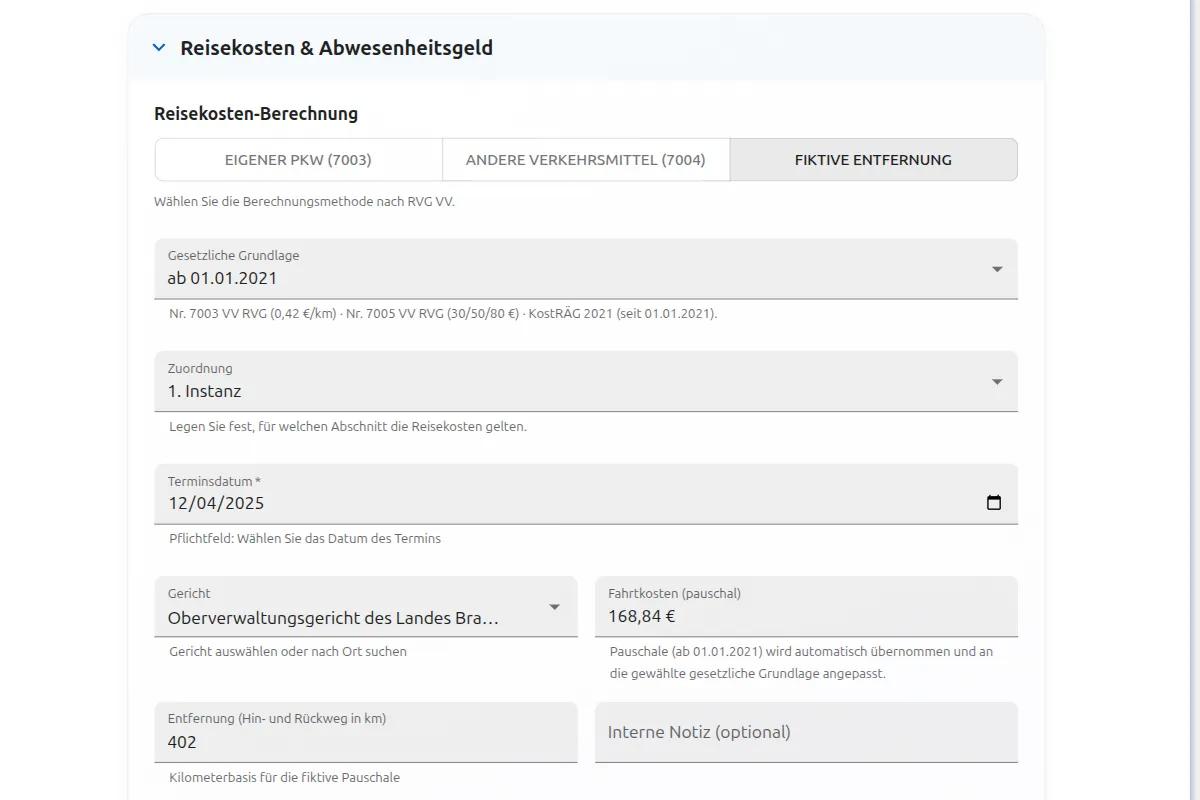Click the dropdown arrow on Zuordnung field
This screenshot has height=800, width=1200.
coord(996,381)
